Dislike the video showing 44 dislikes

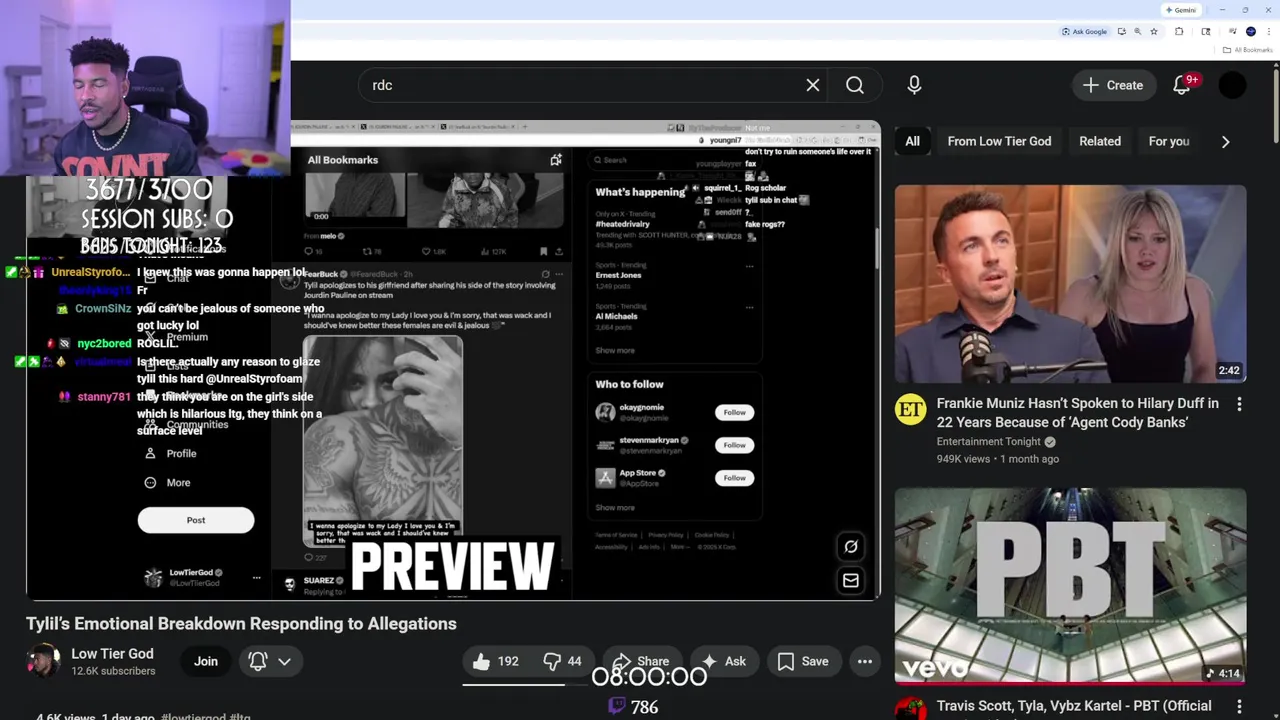[x=563, y=661]
